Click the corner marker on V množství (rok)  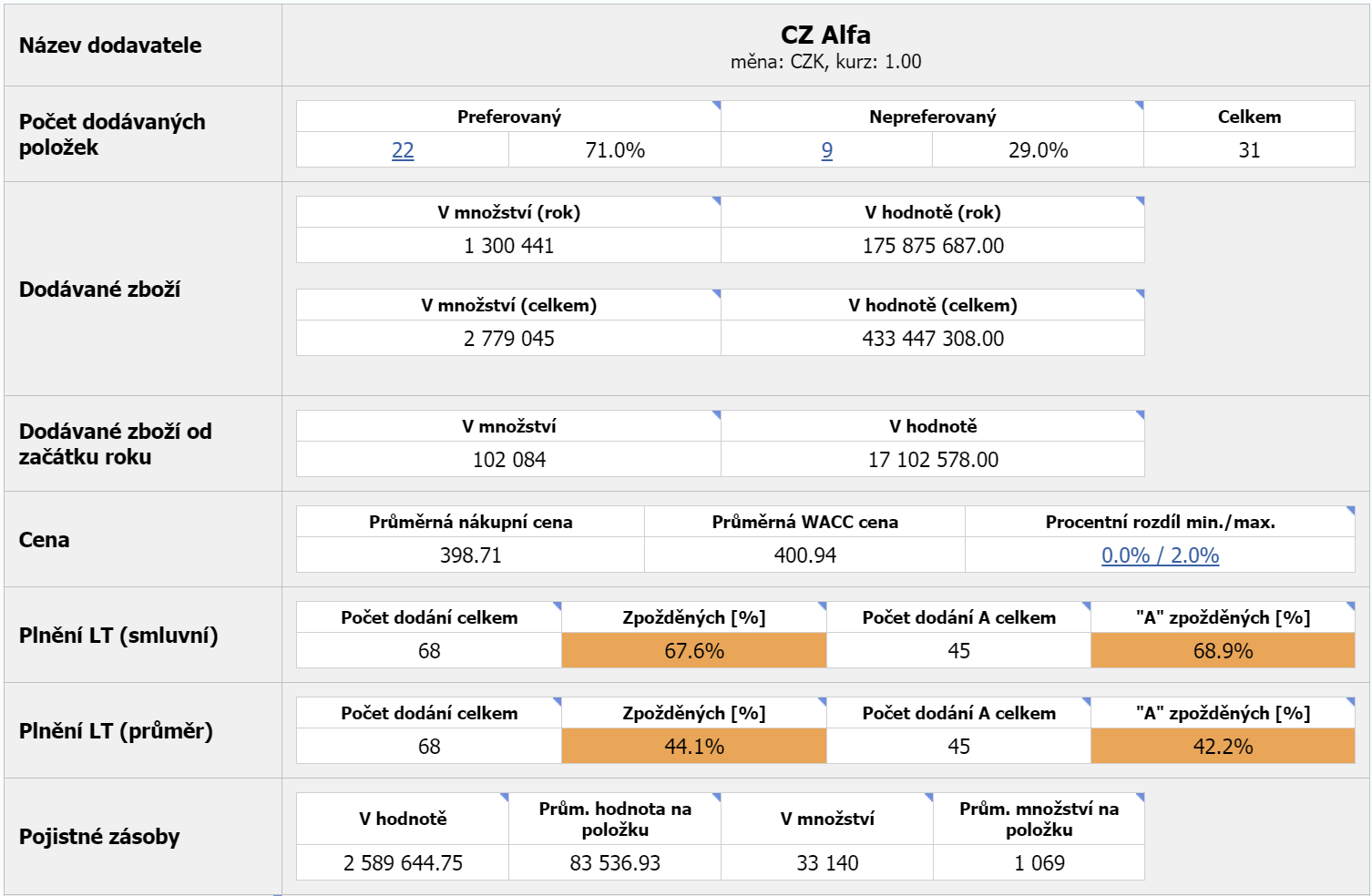[716, 201]
